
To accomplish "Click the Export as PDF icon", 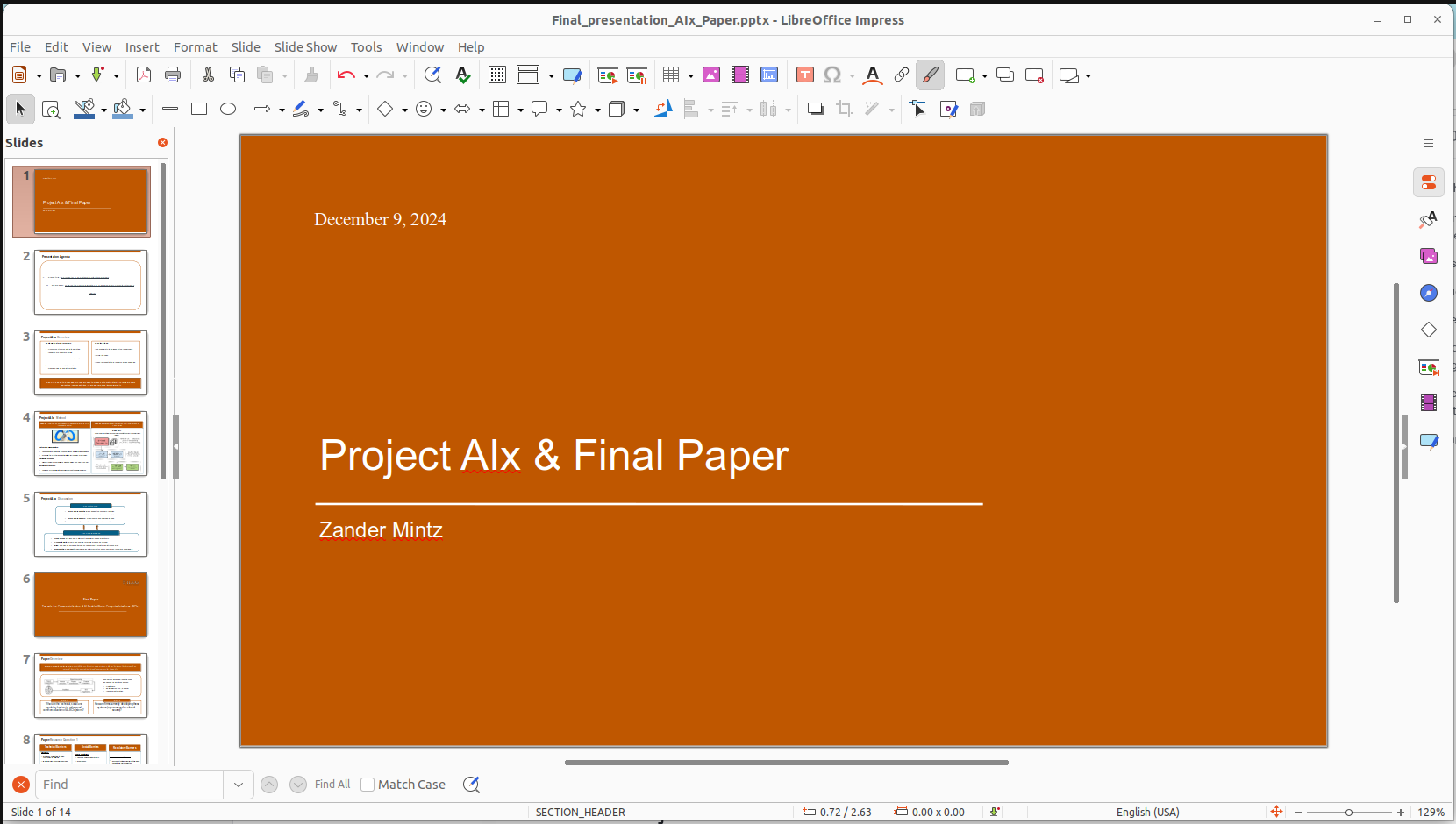I will (x=144, y=75).
